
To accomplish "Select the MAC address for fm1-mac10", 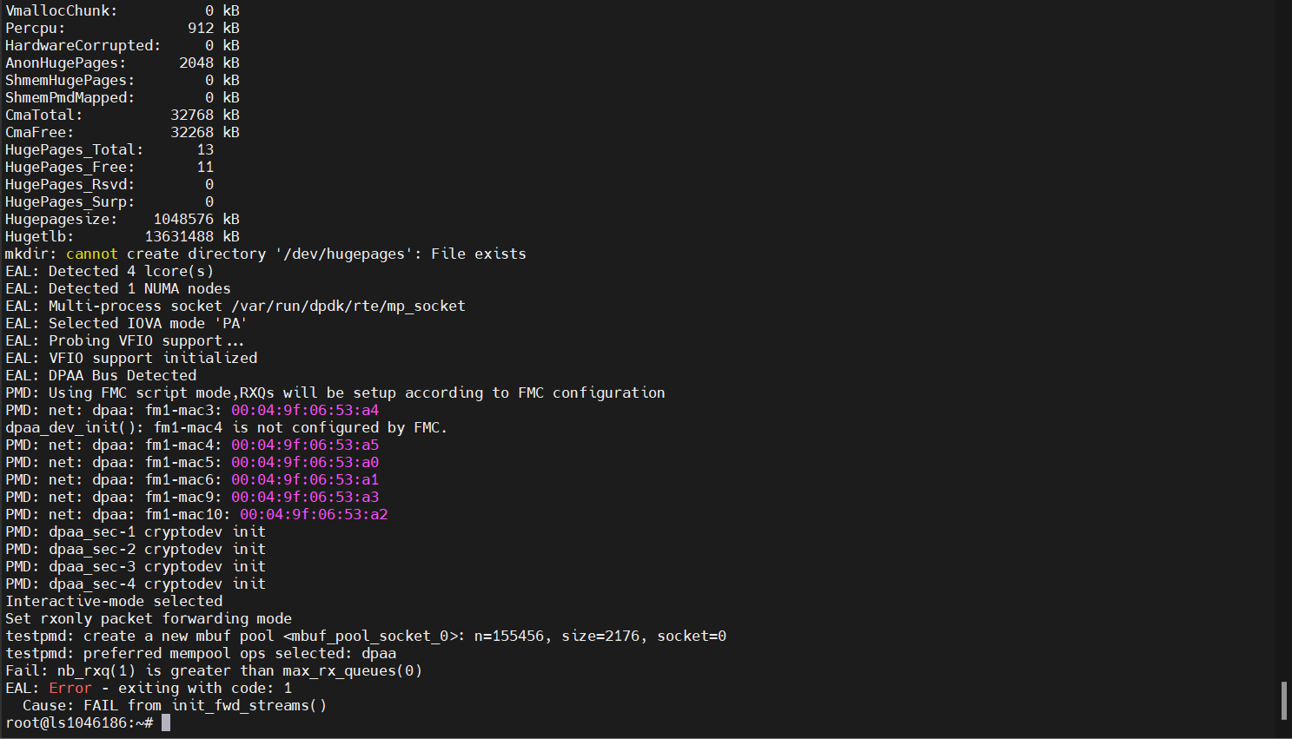I will coord(312,514).
